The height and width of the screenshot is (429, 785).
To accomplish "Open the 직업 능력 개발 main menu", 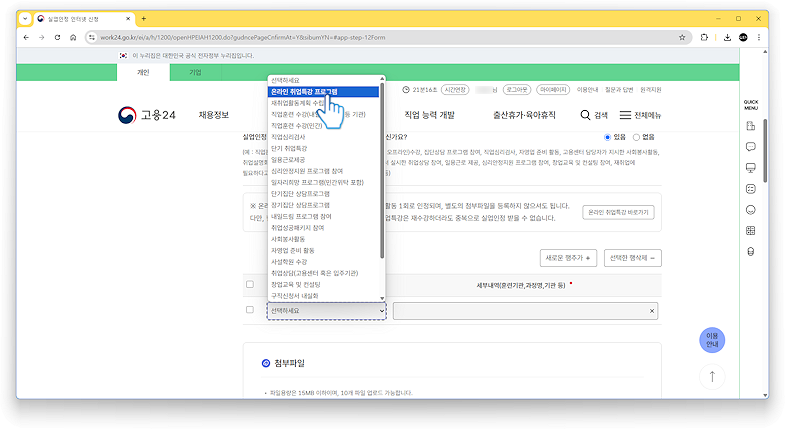I will point(430,115).
